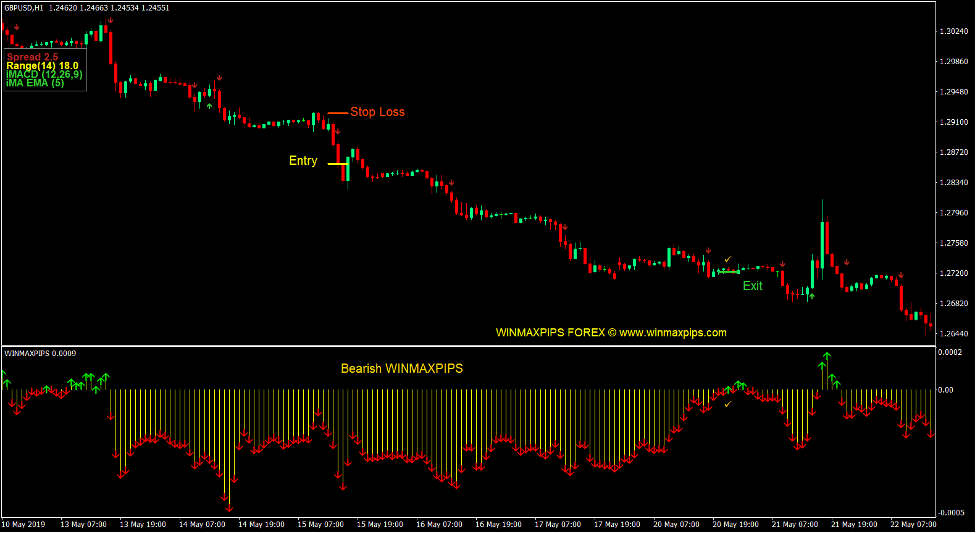Select the Stop Loss text label
977x533 pixels.
click(x=377, y=112)
